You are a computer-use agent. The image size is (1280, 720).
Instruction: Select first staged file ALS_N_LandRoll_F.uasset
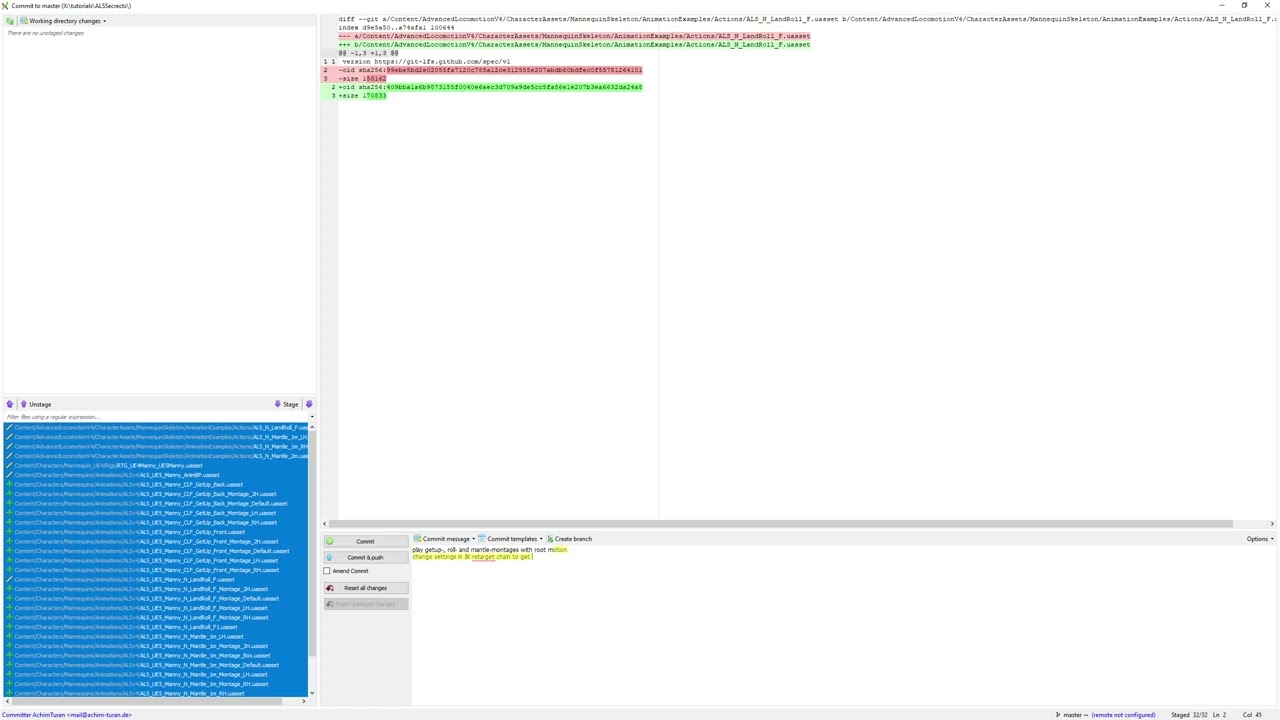coord(156,428)
